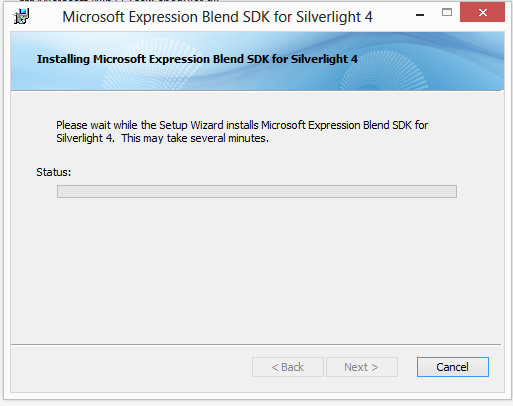
Task: Click the 'This may take several minutes' text
Action: point(195,138)
